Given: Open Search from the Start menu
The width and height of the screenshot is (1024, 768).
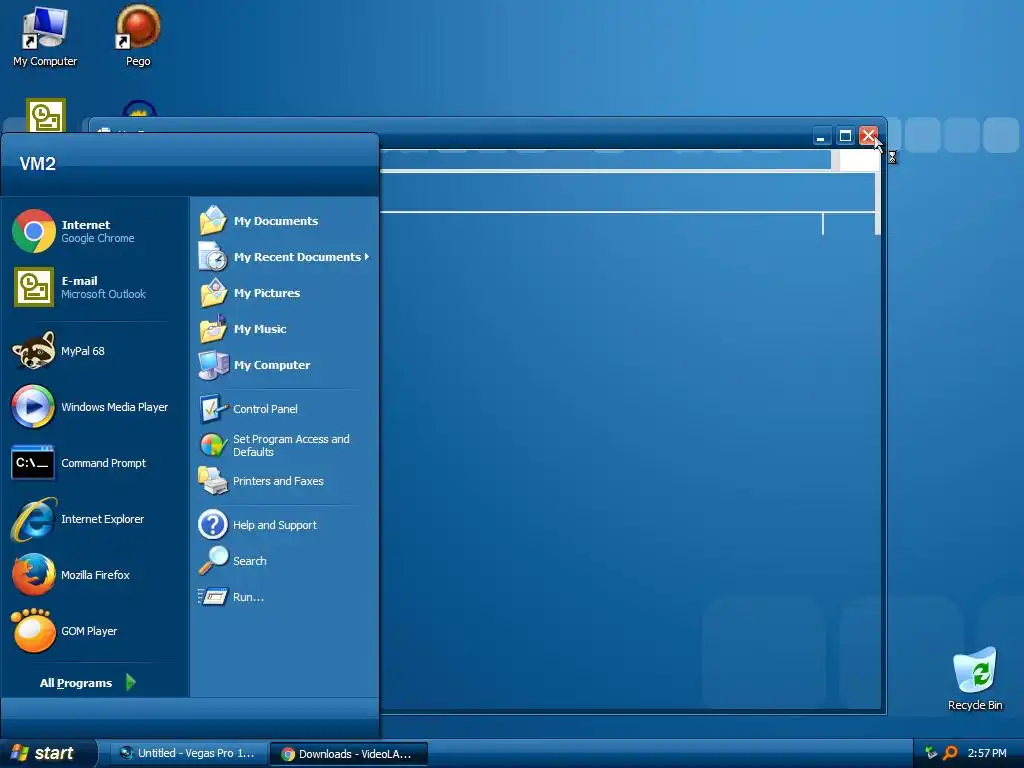Looking at the screenshot, I should (x=284, y=560).
